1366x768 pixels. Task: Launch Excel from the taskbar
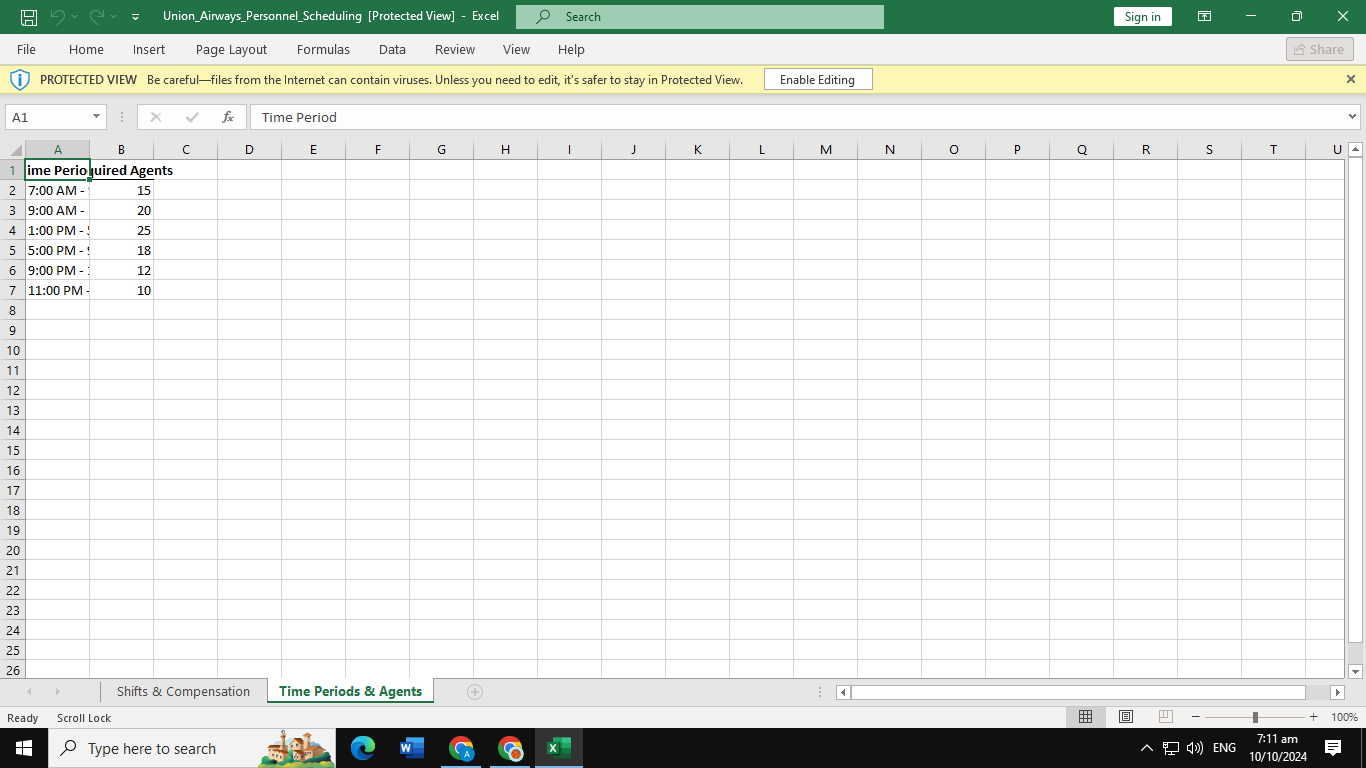tap(557, 748)
